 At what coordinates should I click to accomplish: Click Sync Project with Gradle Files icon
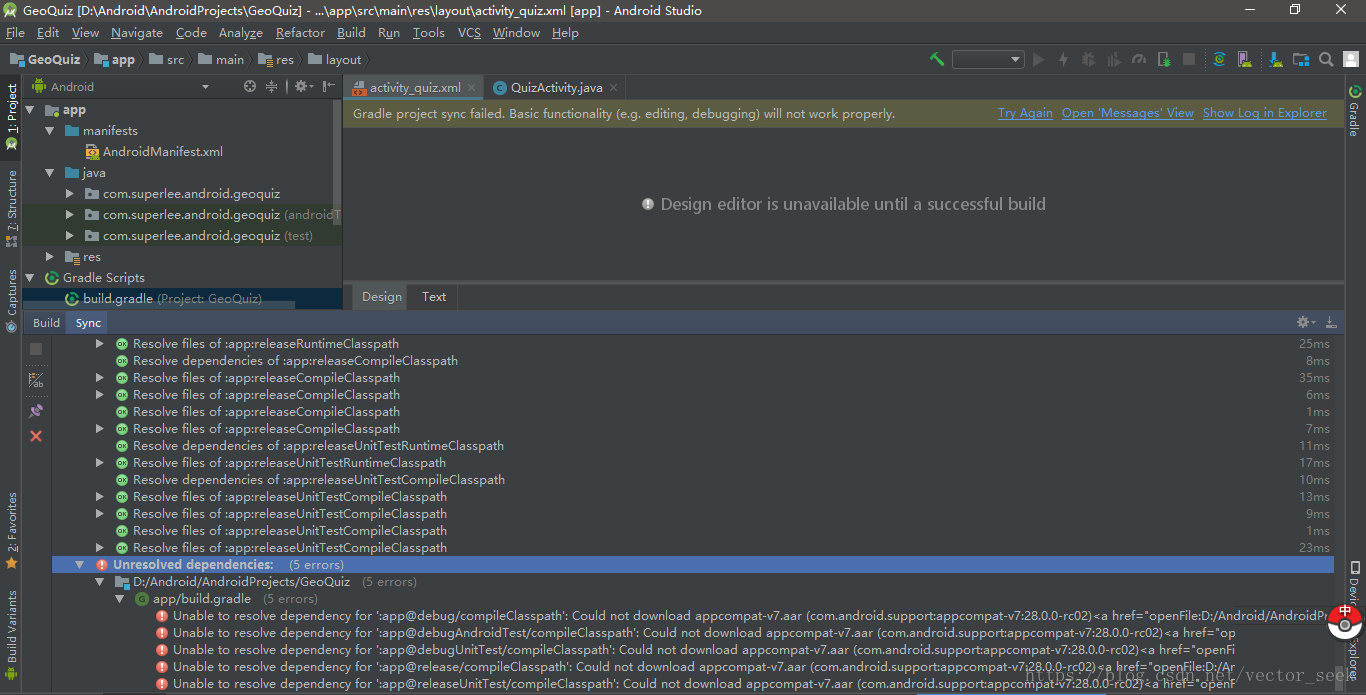click(x=1219, y=59)
